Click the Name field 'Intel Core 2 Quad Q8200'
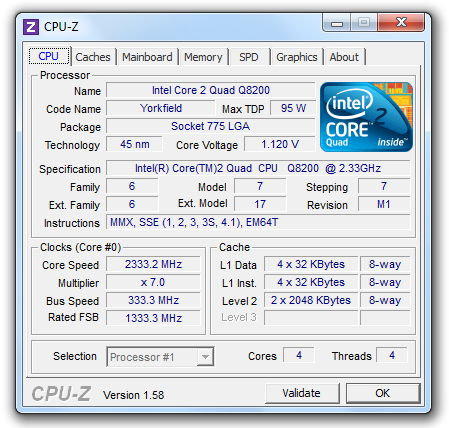 pos(211,90)
